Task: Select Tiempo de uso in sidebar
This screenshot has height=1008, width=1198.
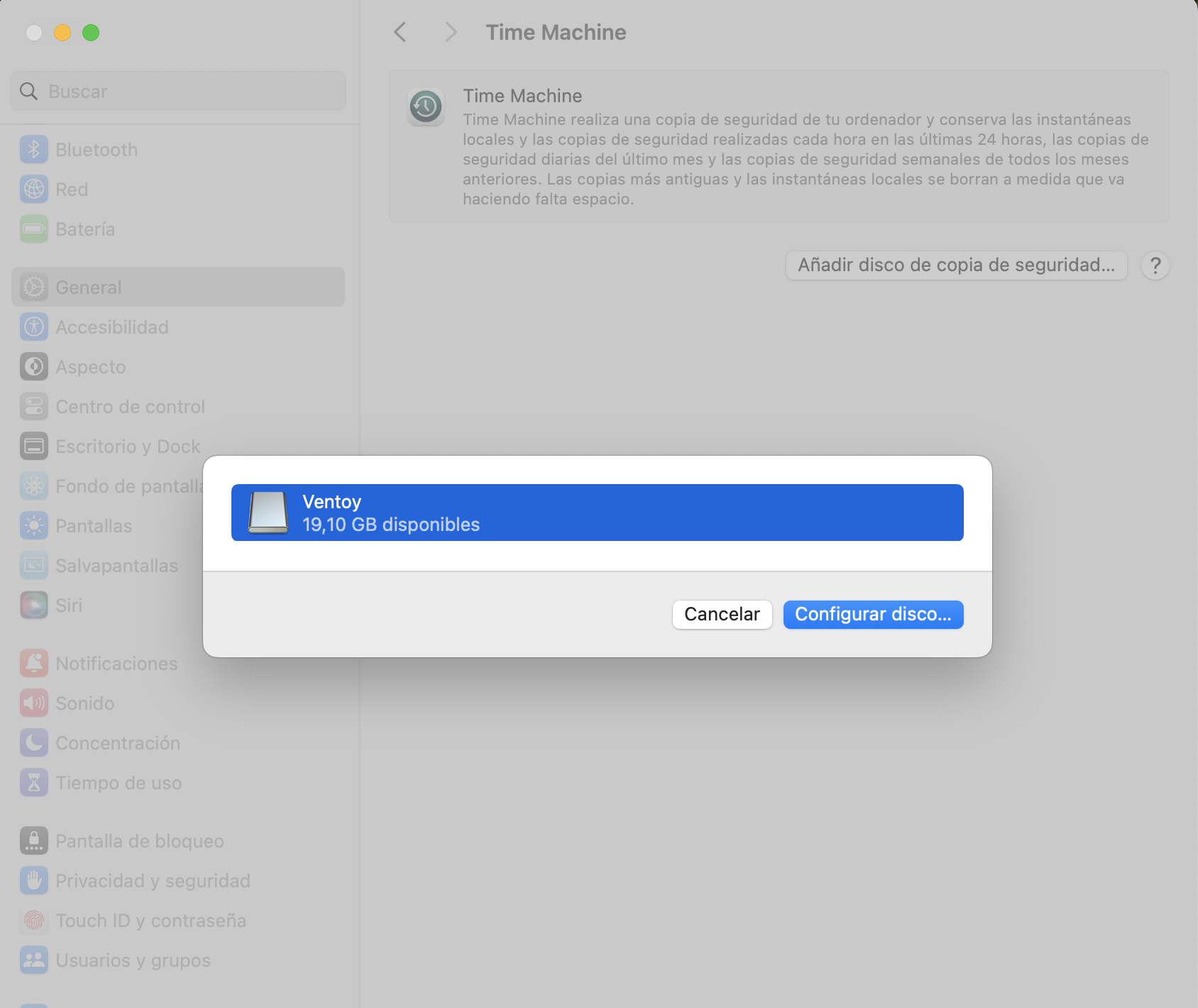Action: pos(178,783)
